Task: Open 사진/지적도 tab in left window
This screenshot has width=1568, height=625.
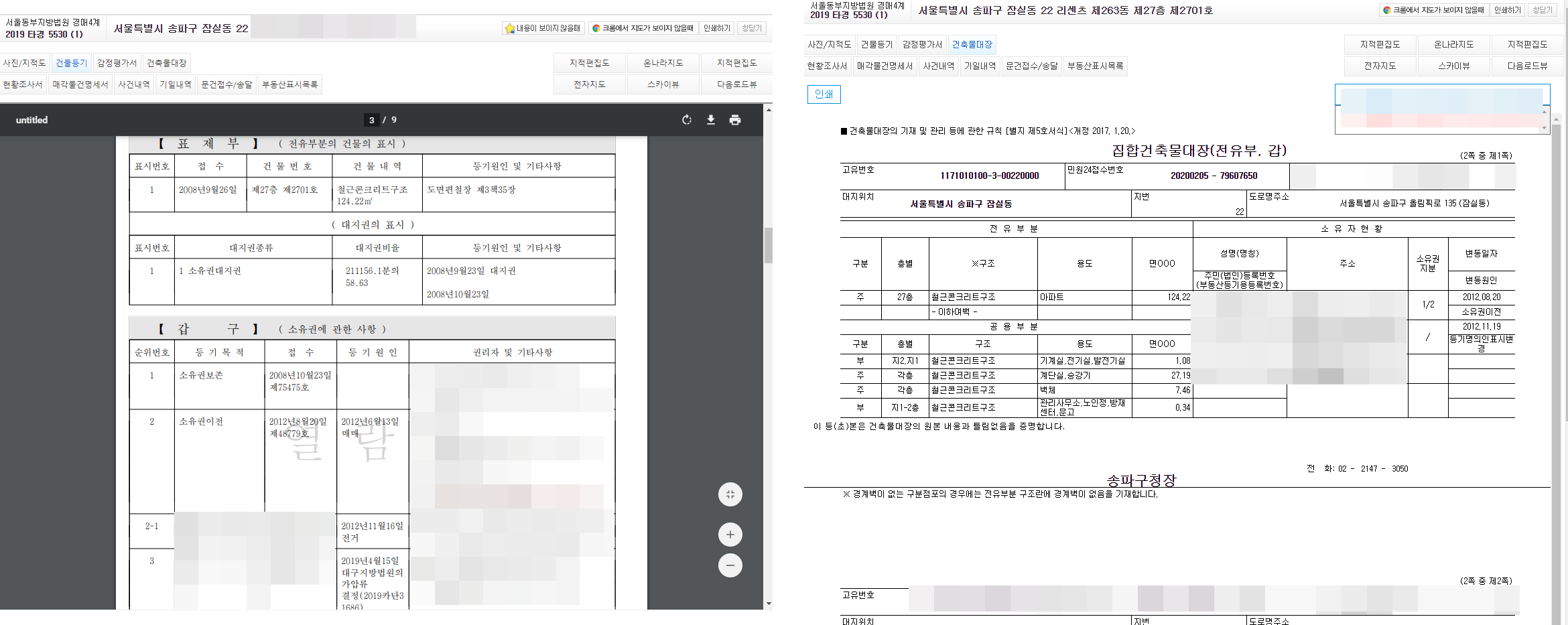Action: point(24,63)
